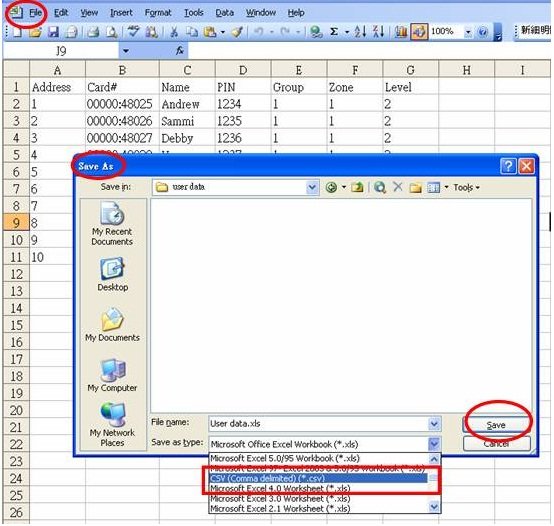Click the Name Box showing J9

tap(61, 51)
